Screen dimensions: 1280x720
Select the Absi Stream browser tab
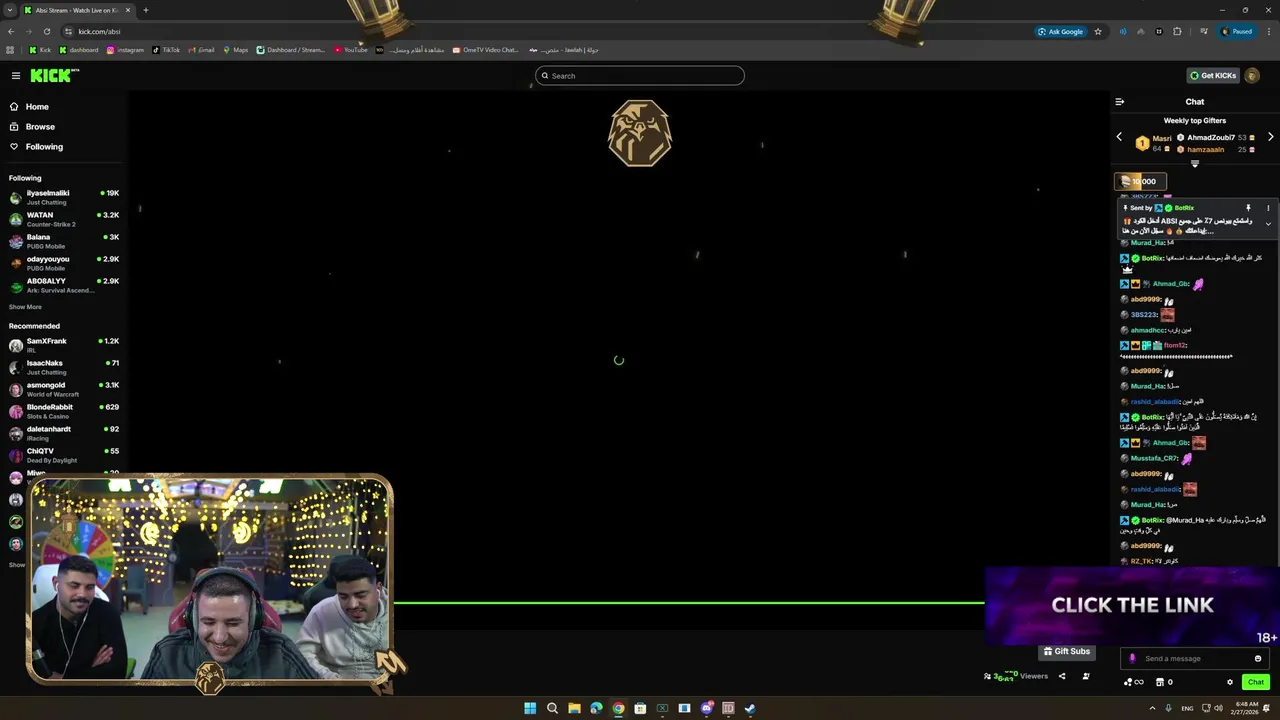(x=78, y=10)
